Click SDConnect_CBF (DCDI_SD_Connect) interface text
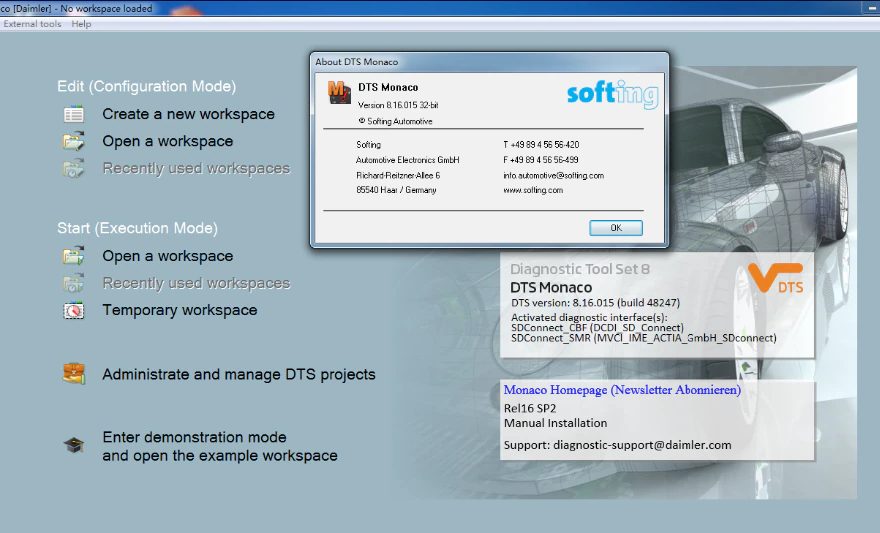Viewport: 880px width, 533px height. click(x=597, y=328)
